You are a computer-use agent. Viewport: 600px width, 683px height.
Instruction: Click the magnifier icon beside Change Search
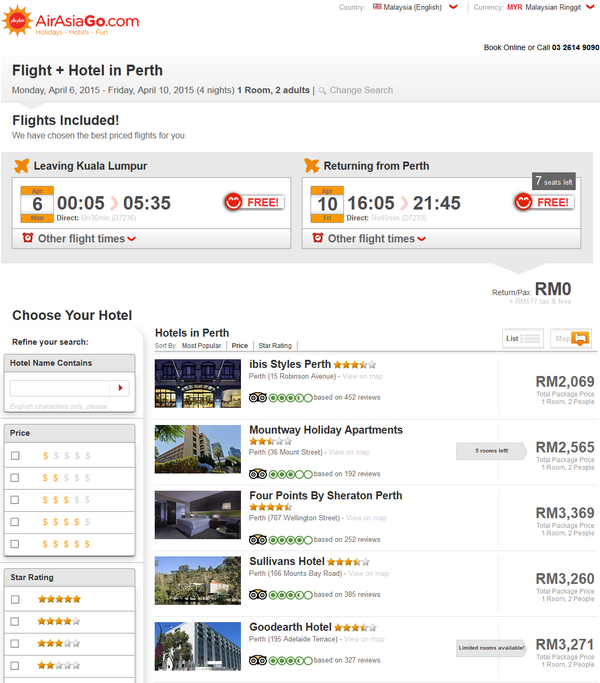pyautogui.click(x=322, y=91)
